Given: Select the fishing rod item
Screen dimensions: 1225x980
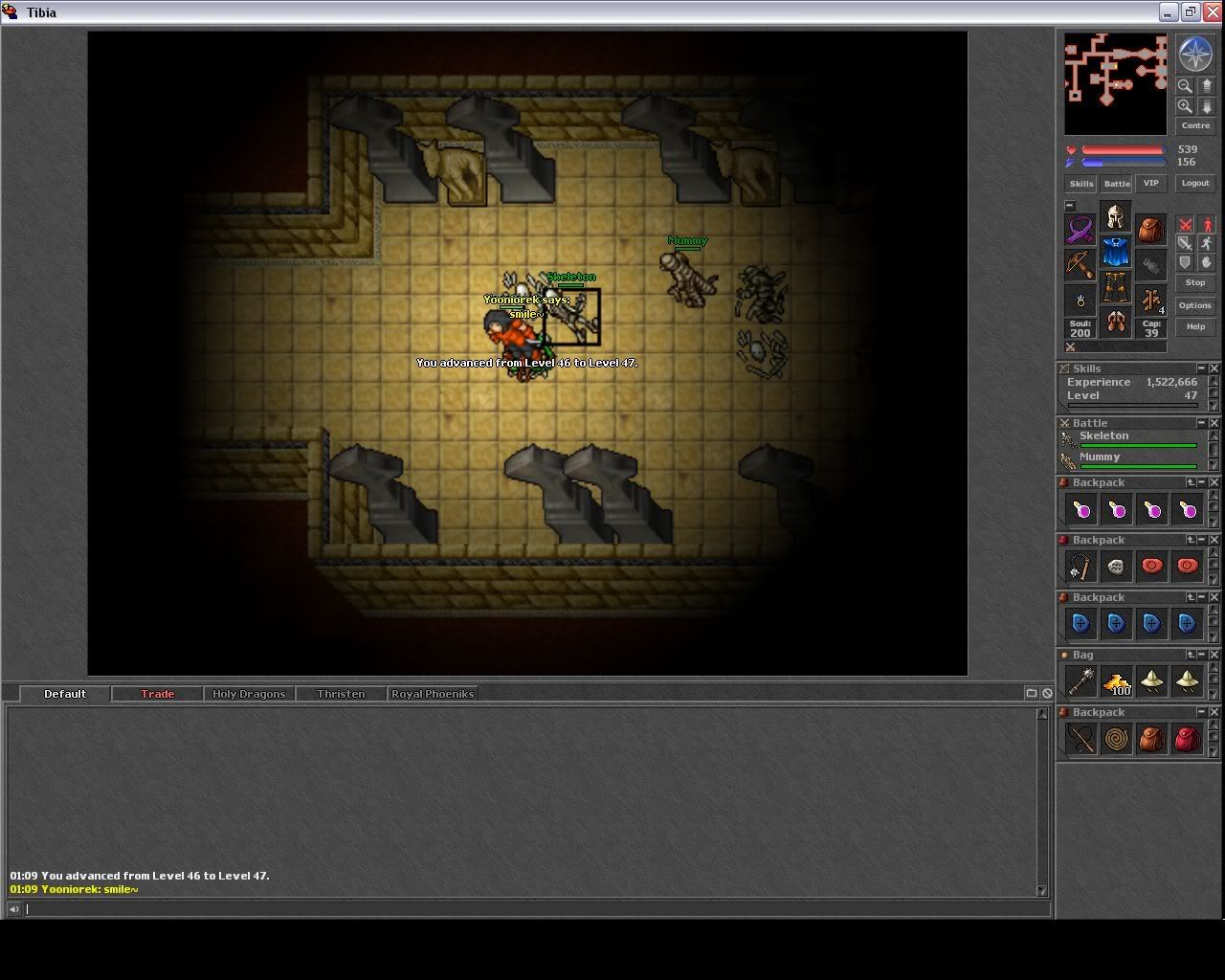Looking at the screenshot, I should (1080, 739).
